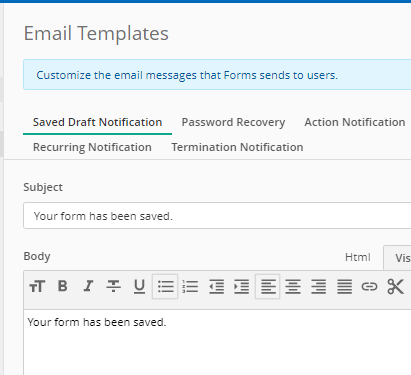This screenshot has width=411, height=375.
Task: Increase indent of the paragraph
Action: (242, 286)
